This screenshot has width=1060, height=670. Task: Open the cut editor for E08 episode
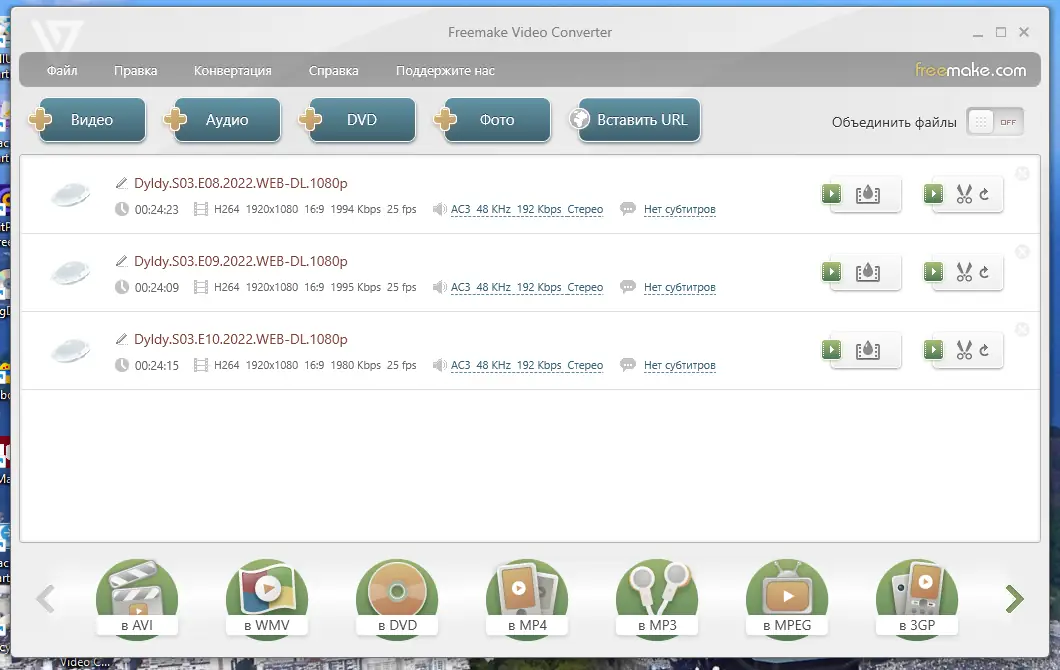pyautogui.click(x=963, y=195)
